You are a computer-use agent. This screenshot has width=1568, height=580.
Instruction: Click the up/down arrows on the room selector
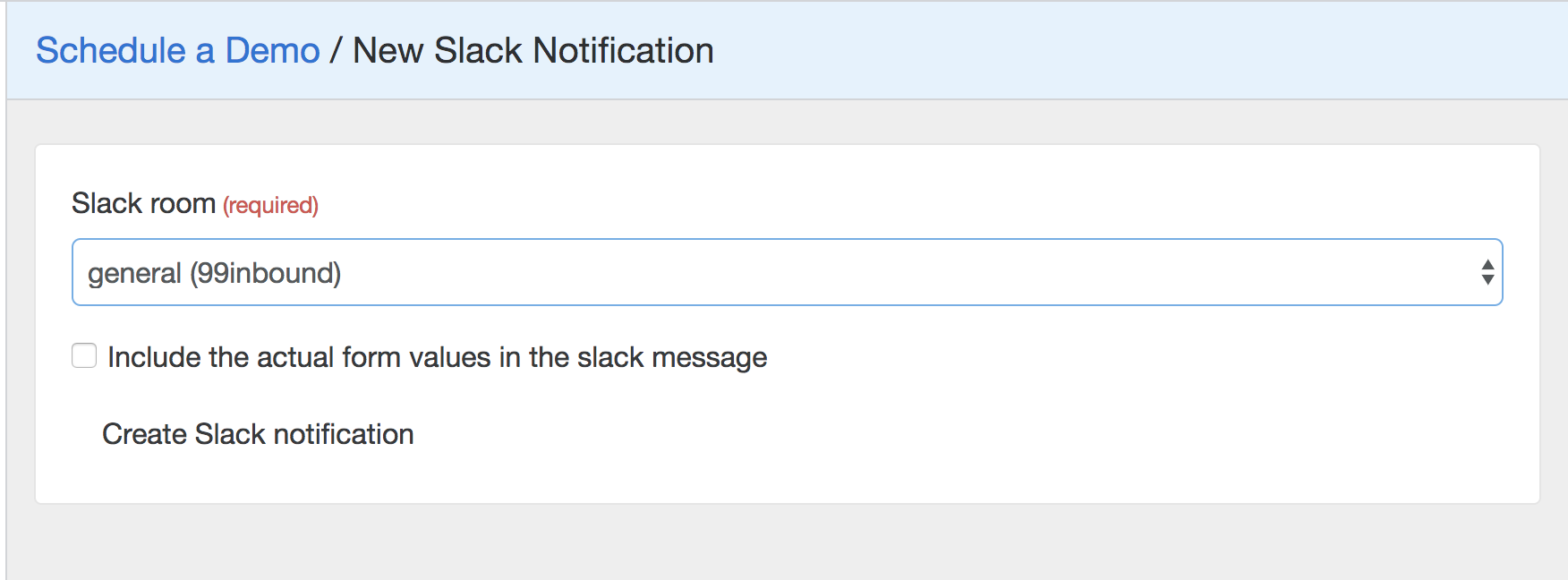[1487, 272]
